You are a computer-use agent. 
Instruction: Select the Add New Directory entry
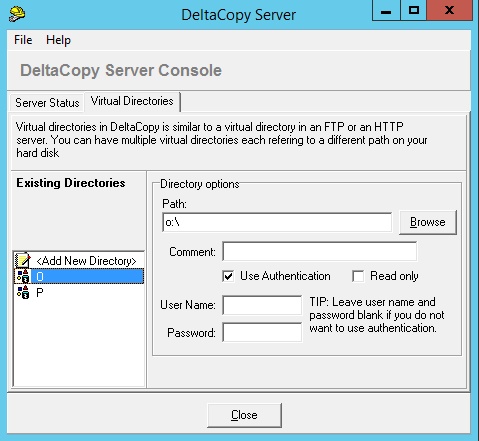[79, 260]
